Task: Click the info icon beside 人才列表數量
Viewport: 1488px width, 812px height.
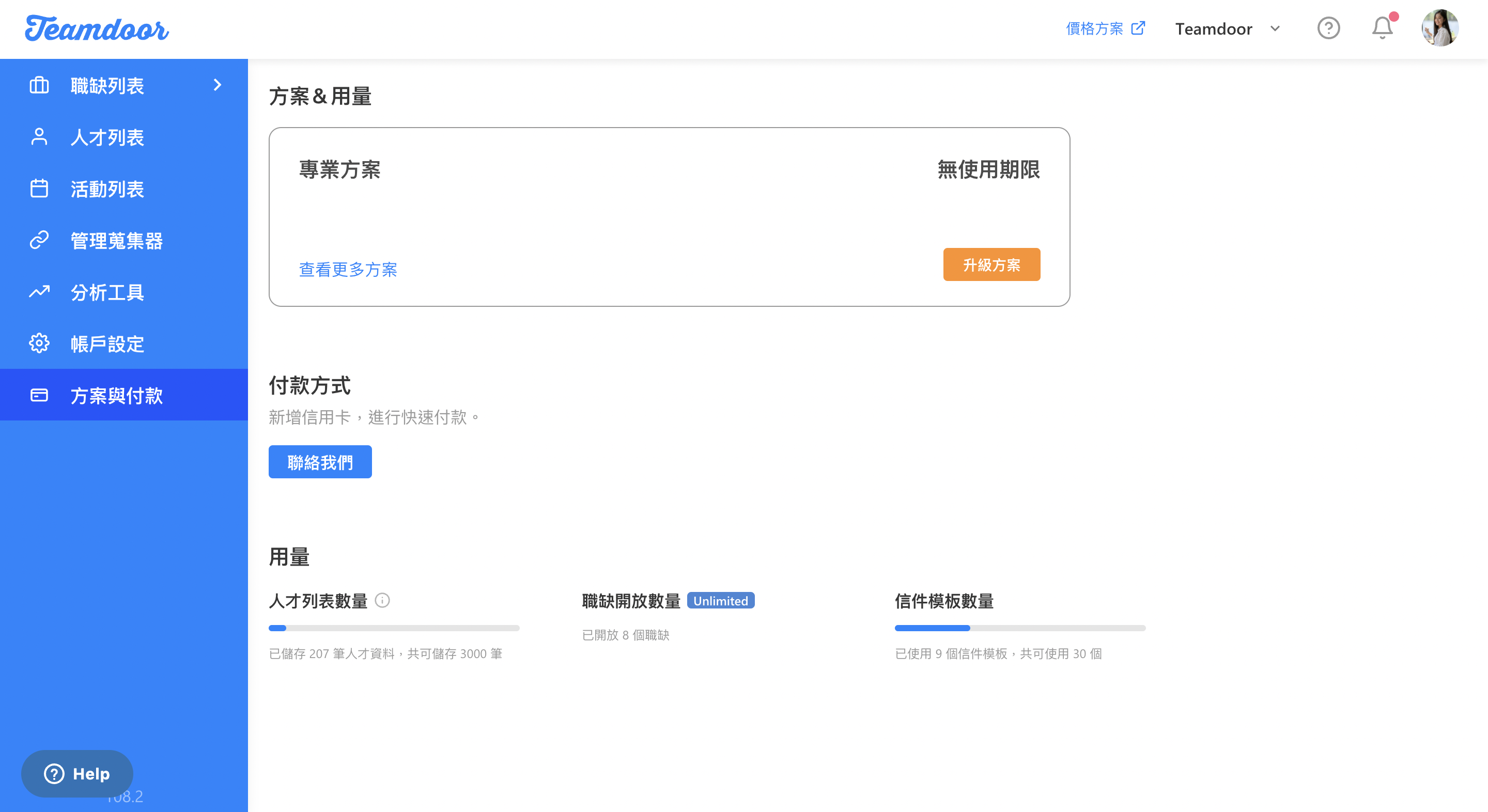Action: pos(382,601)
